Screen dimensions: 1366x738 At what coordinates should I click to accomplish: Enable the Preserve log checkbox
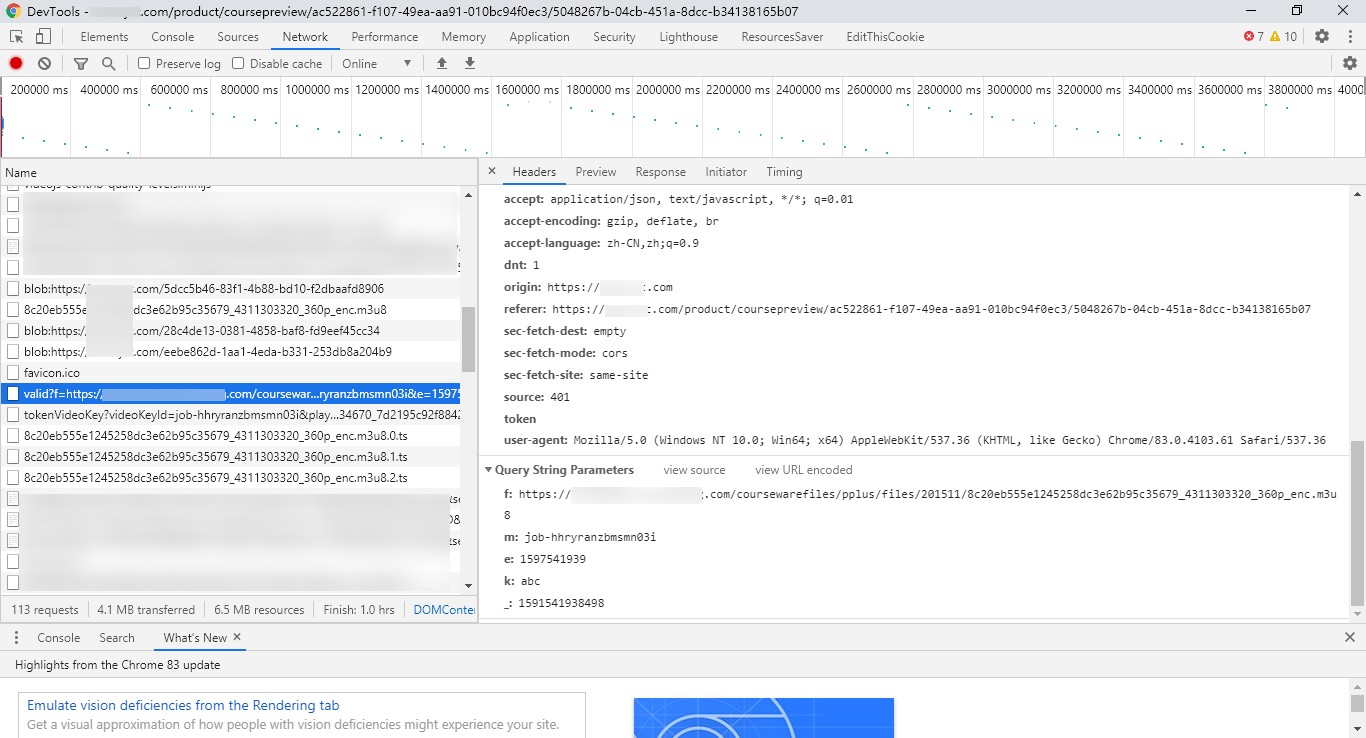pos(144,63)
